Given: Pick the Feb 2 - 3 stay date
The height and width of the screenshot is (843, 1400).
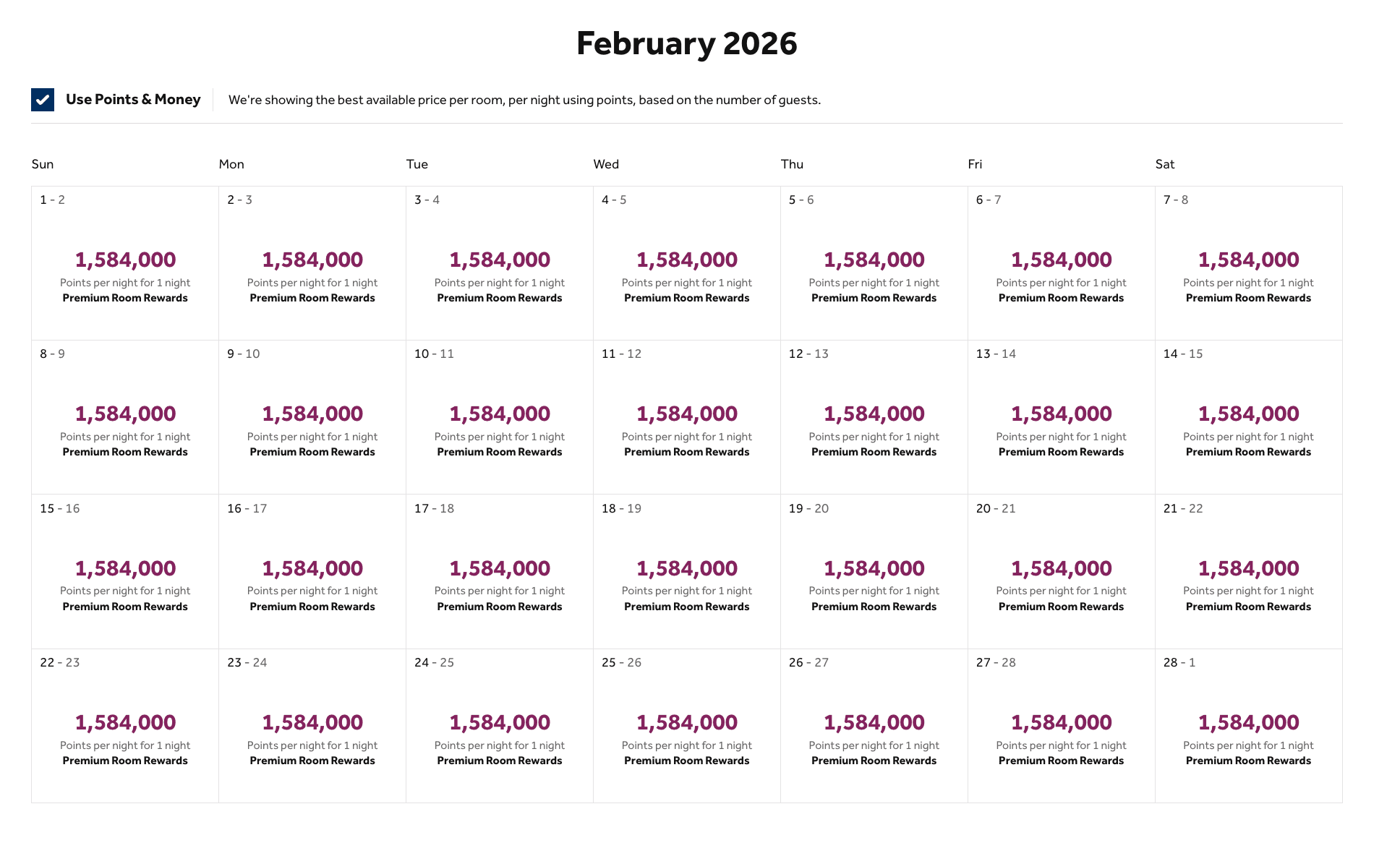Looking at the screenshot, I should (x=312, y=263).
